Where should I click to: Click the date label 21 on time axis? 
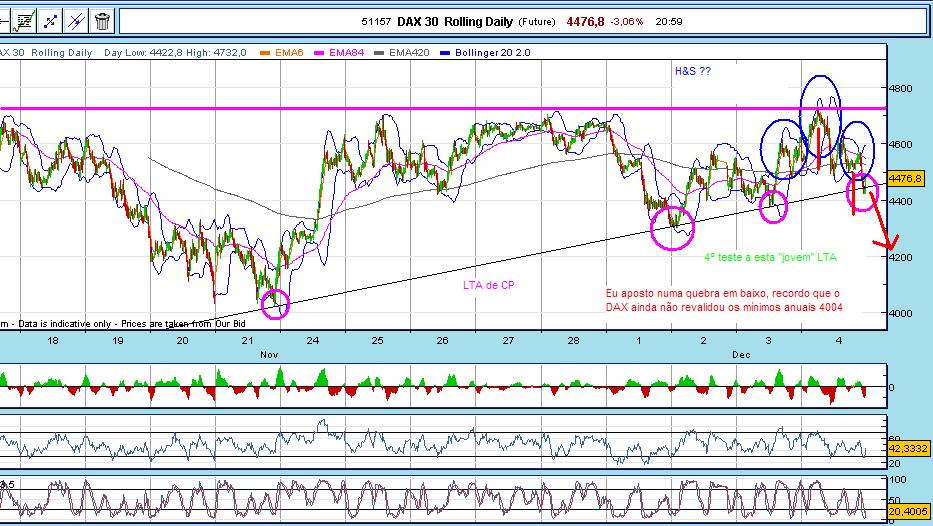[x=248, y=341]
